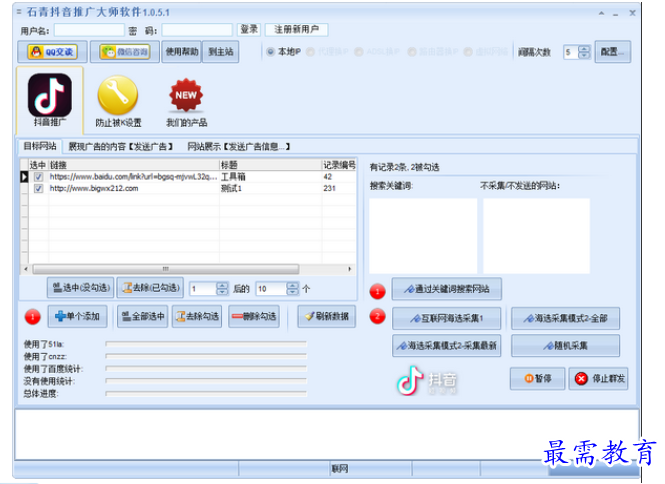Click 刷新数据 refresh button
Viewport: 665px width, 484px height.
[x=327, y=316]
